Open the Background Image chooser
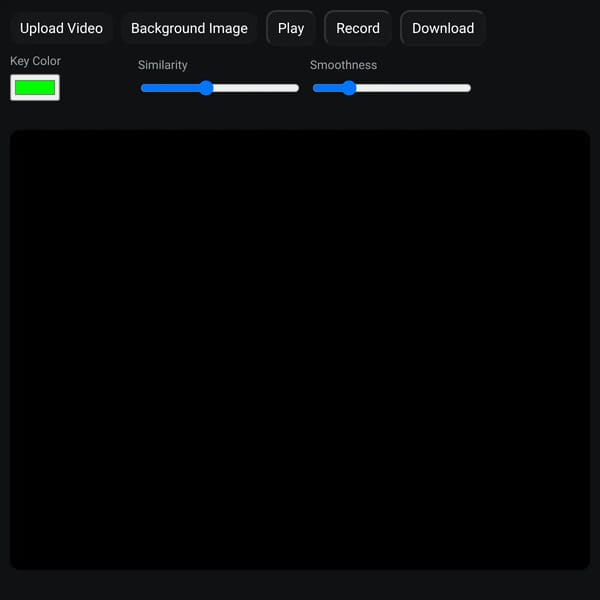The width and height of the screenshot is (600, 600). pyautogui.click(x=189, y=28)
